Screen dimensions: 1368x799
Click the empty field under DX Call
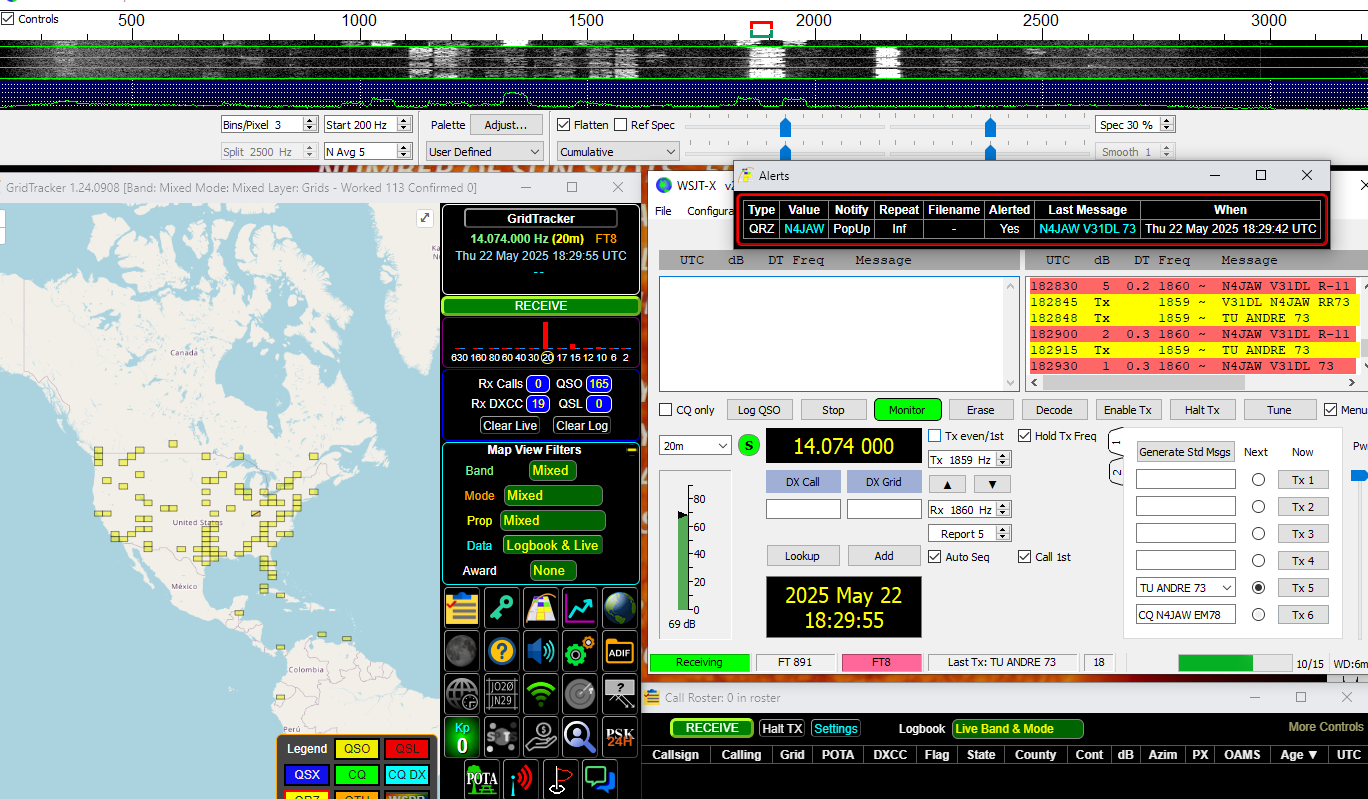coord(803,509)
